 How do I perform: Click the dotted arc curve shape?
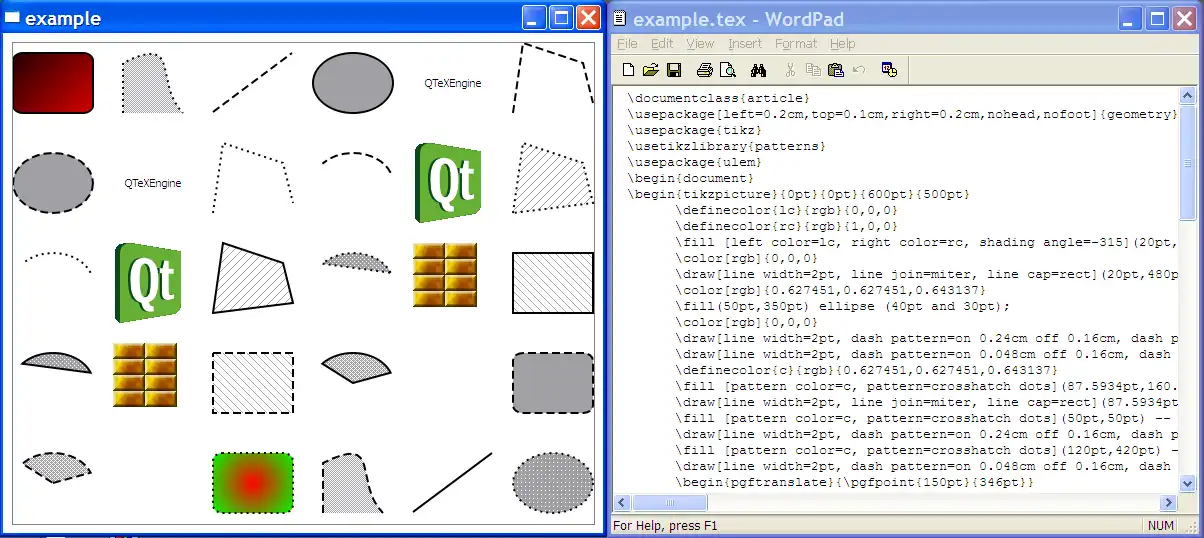tap(57, 263)
